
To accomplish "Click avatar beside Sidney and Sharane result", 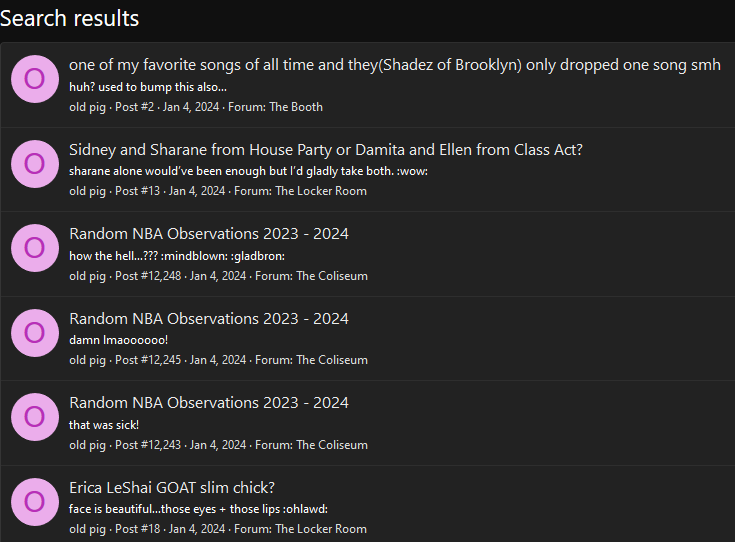I will (34, 163).
